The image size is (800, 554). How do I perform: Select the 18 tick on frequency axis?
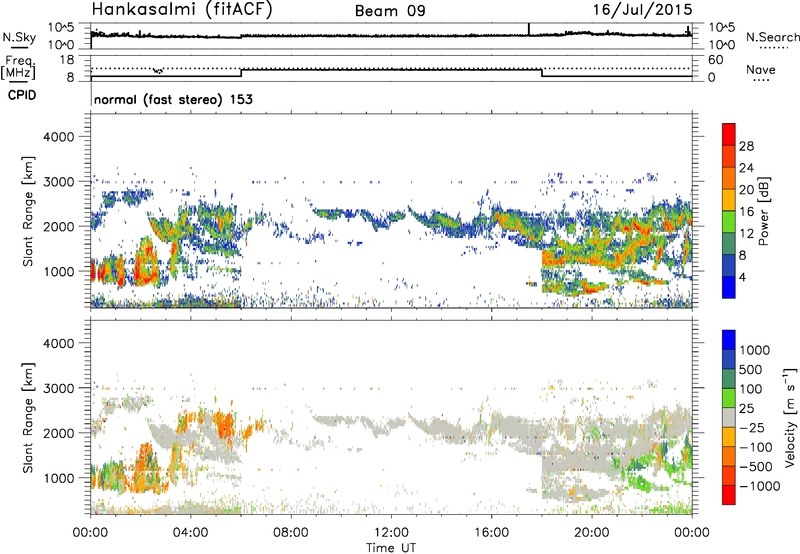[x=67, y=60]
